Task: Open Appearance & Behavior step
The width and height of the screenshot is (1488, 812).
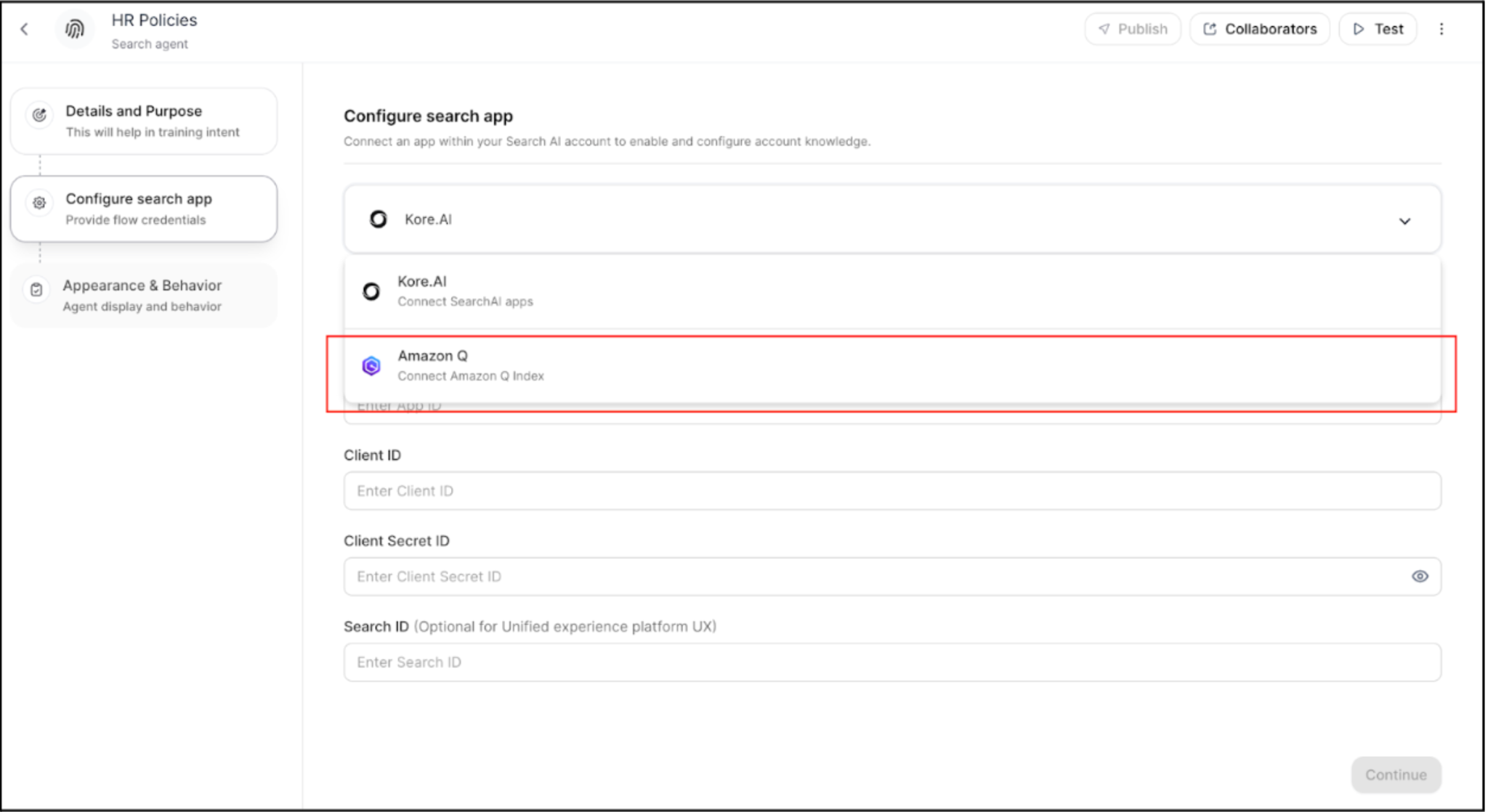Action: click(x=144, y=296)
